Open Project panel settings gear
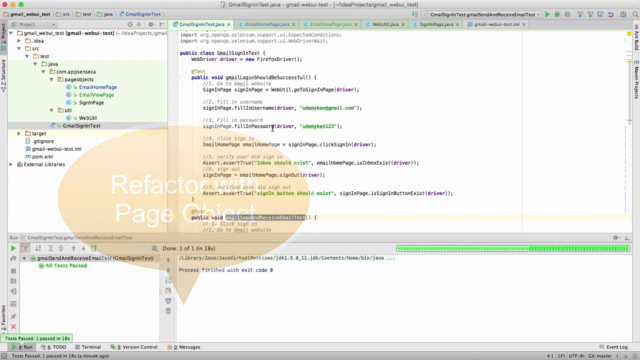Viewport: 640px width, 360px height. [x=151, y=24]
